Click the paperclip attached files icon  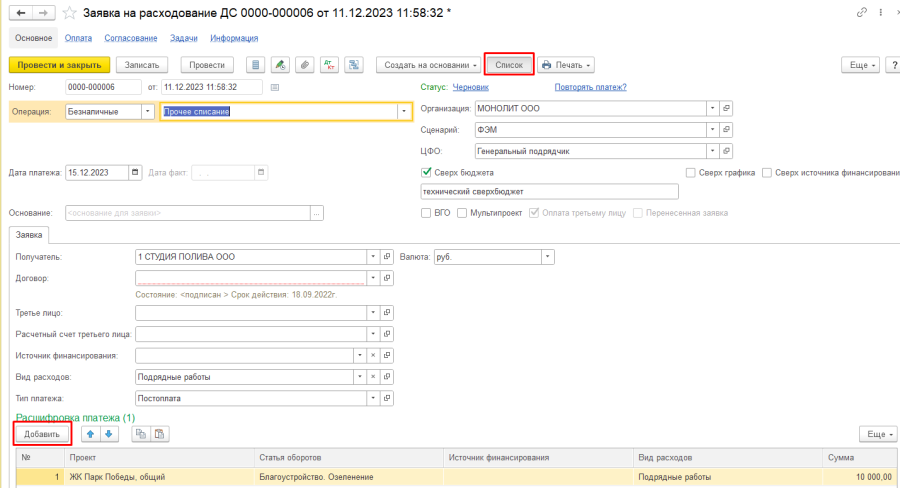click(304, 64)
